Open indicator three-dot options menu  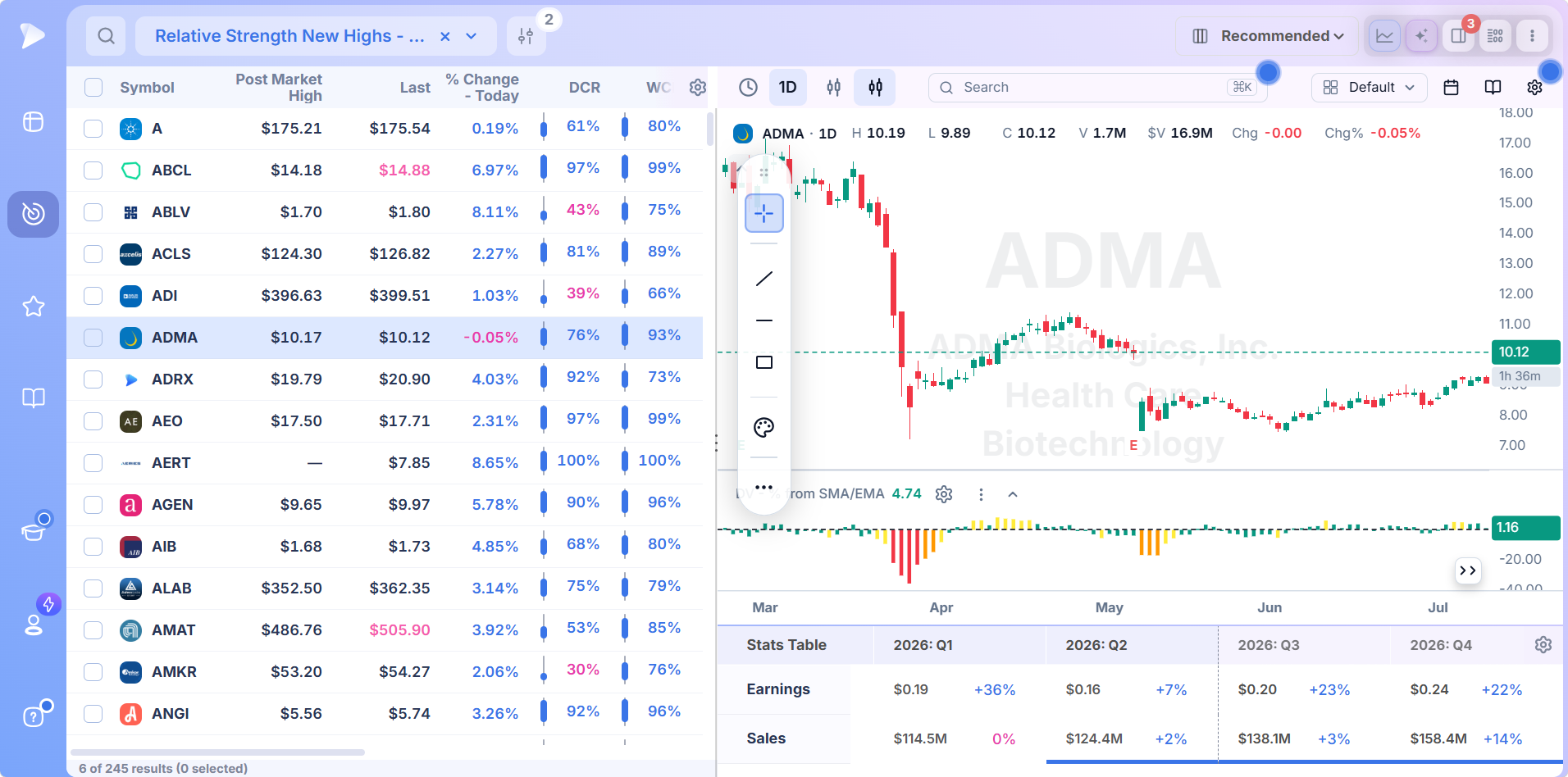coord(981,494)
